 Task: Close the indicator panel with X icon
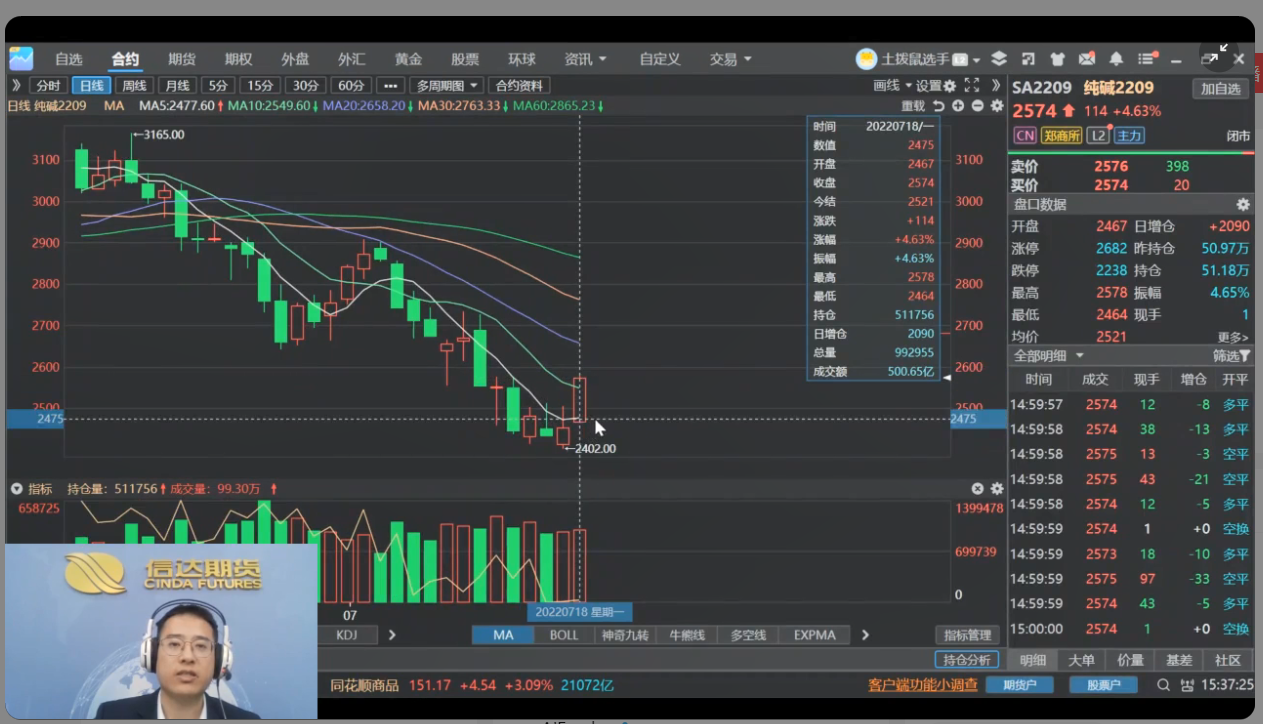click(978, 489)
